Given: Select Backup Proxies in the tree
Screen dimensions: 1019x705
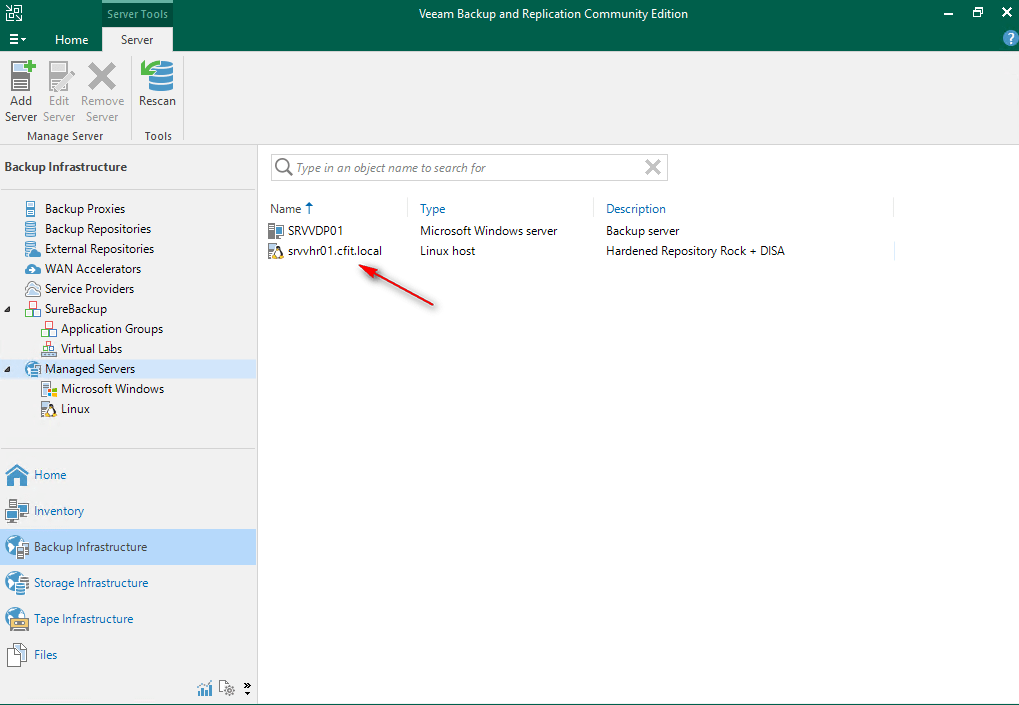Looking at the screenshot, I should [84, 209].
